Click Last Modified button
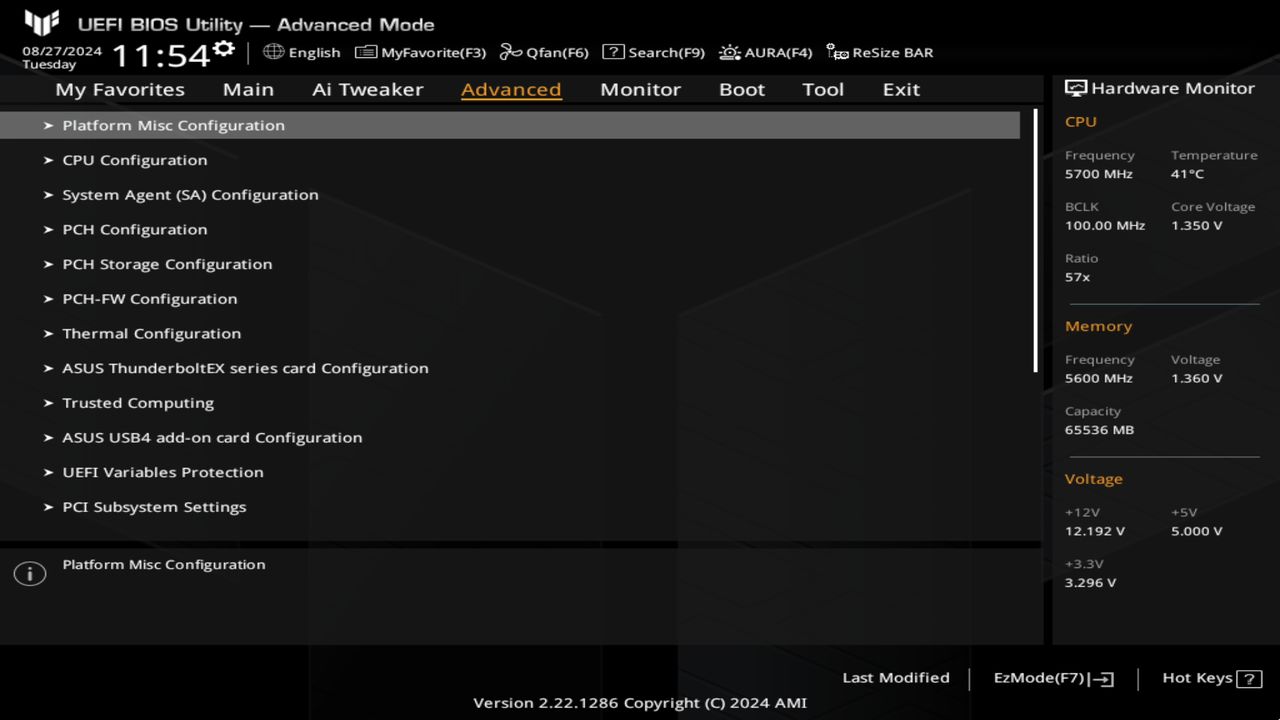1280x720 pixels. [896, 678]
